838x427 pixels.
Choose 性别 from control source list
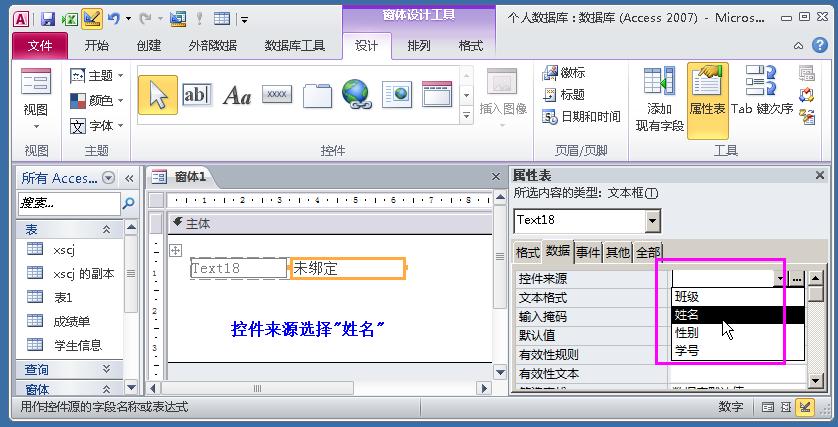pyautogui.click(x=738, y=333)
